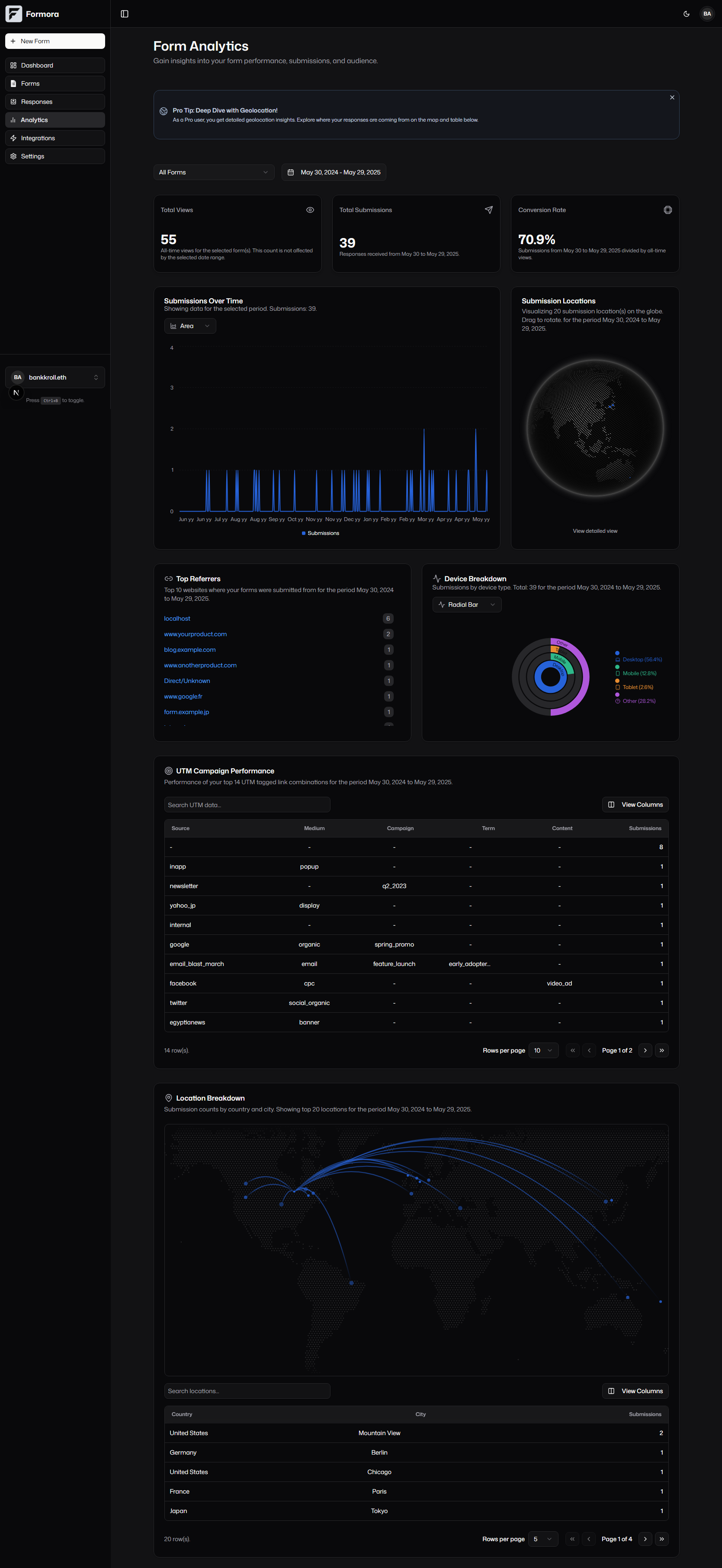Click the Device Breakdown pulse icon
722x1568 pixels.
click(x=437, y=579)
